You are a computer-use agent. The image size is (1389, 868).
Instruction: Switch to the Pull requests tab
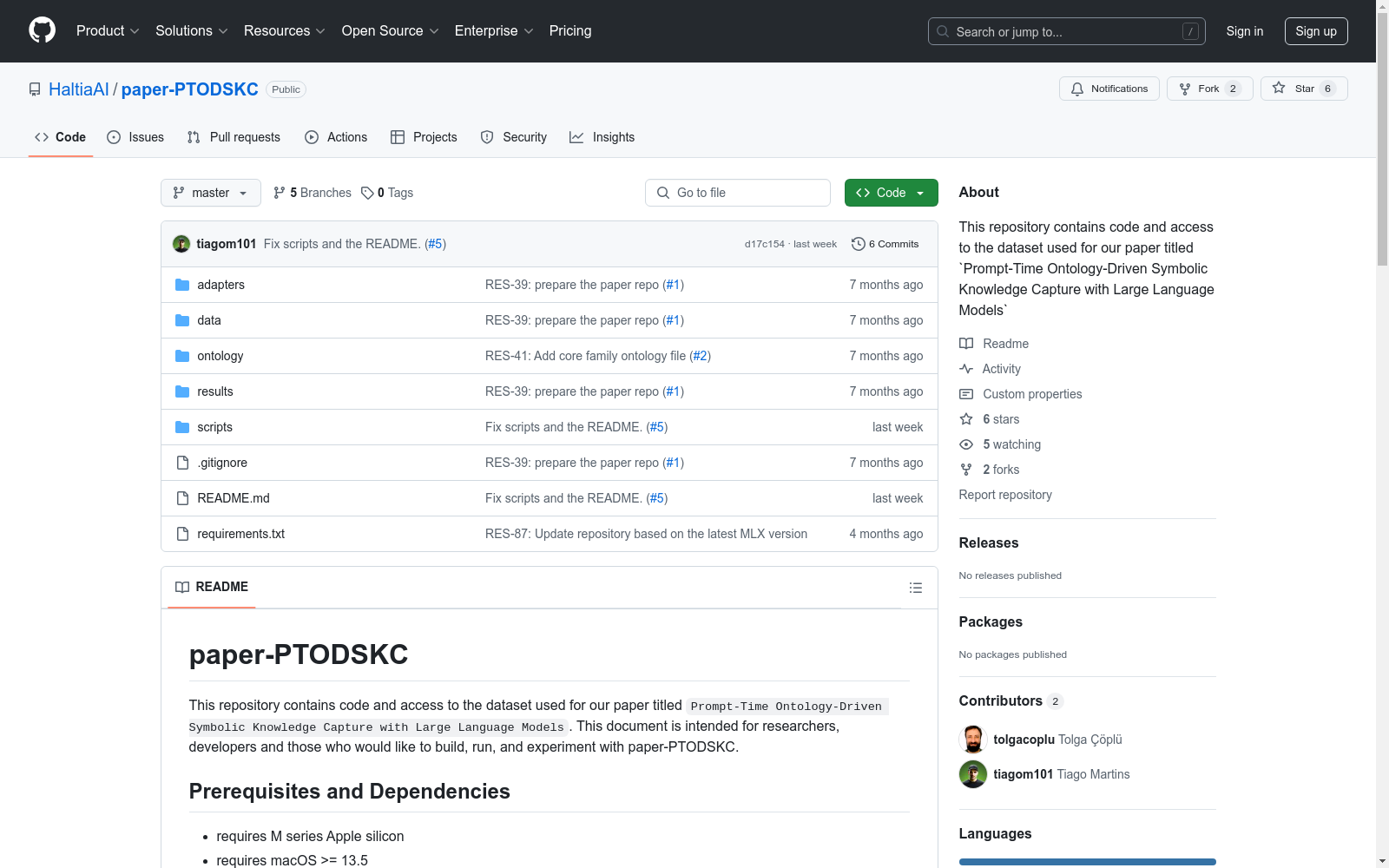234,137
